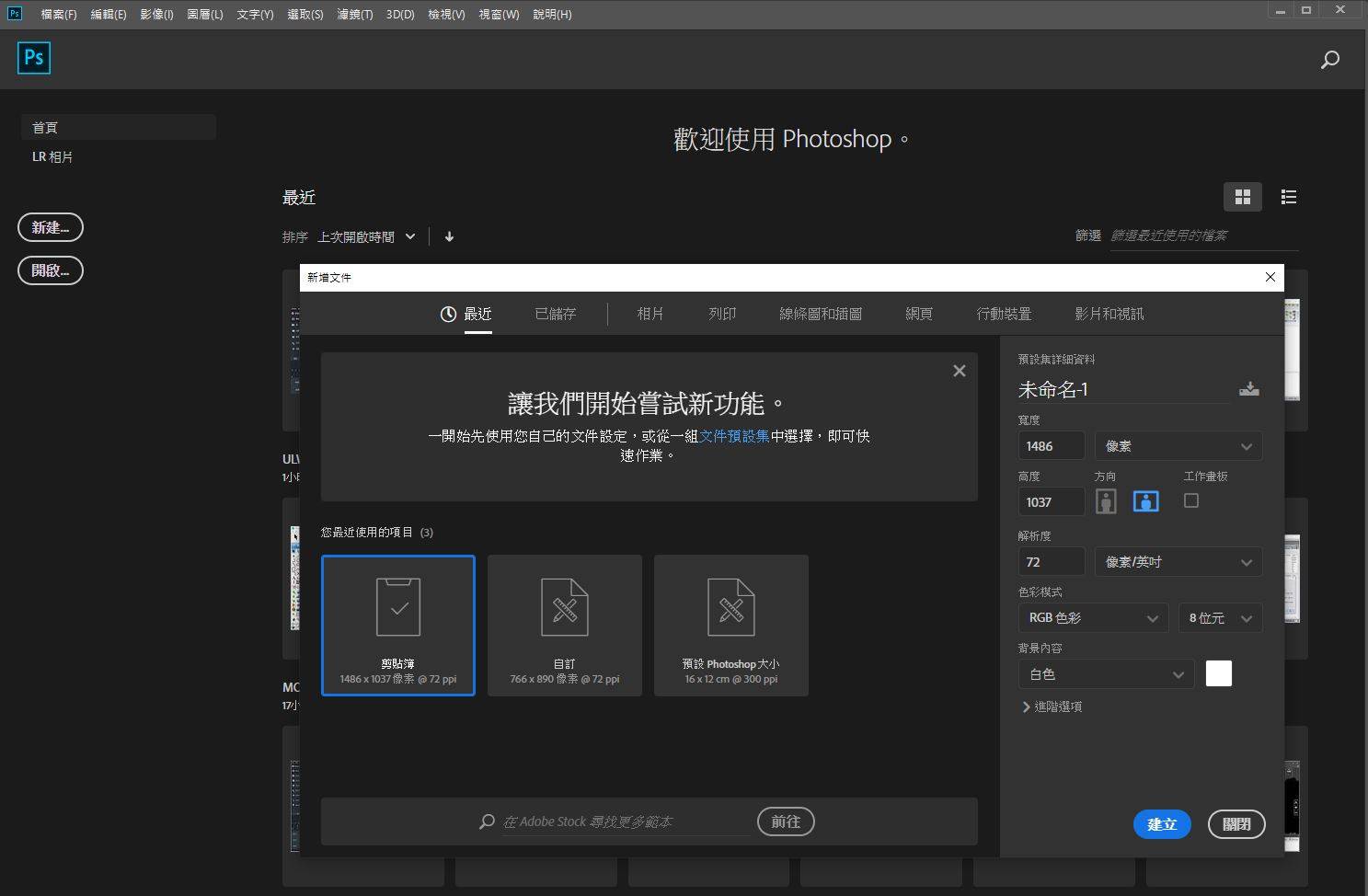Switch to the 列印 tab

point(722,314)
